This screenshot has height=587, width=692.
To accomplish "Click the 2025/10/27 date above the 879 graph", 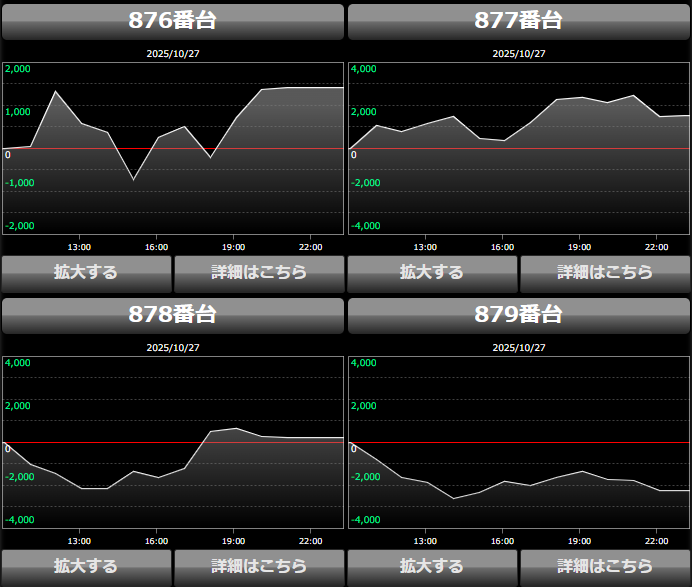I will (519, 348).
